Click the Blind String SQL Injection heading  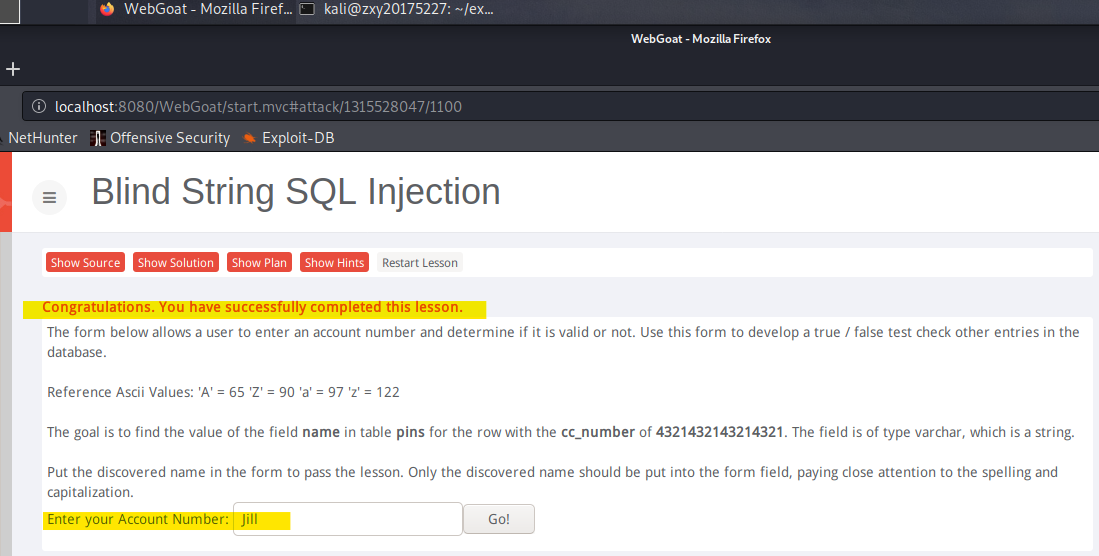point(296,191)
